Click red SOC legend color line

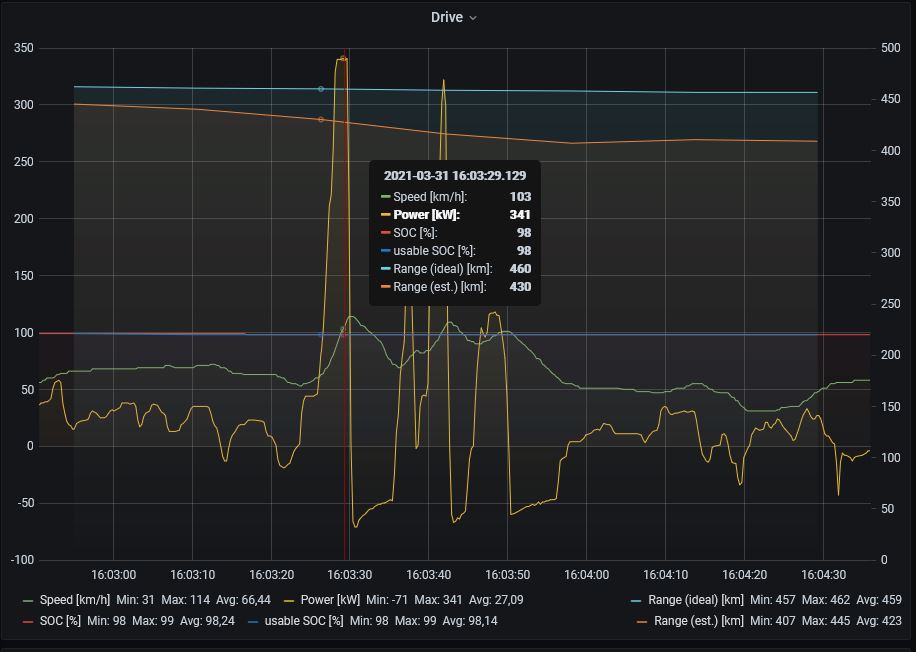(x=28, y=622)
